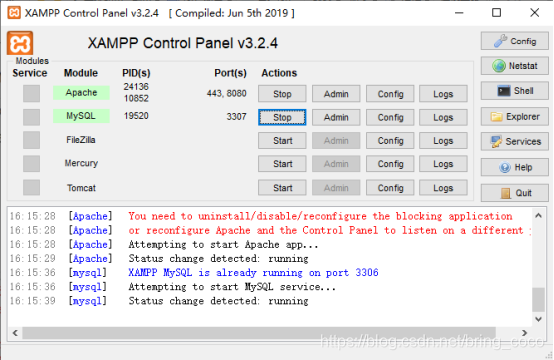554x360 pixels.
Task: Select the Apache module label
Action: point(81,93)
